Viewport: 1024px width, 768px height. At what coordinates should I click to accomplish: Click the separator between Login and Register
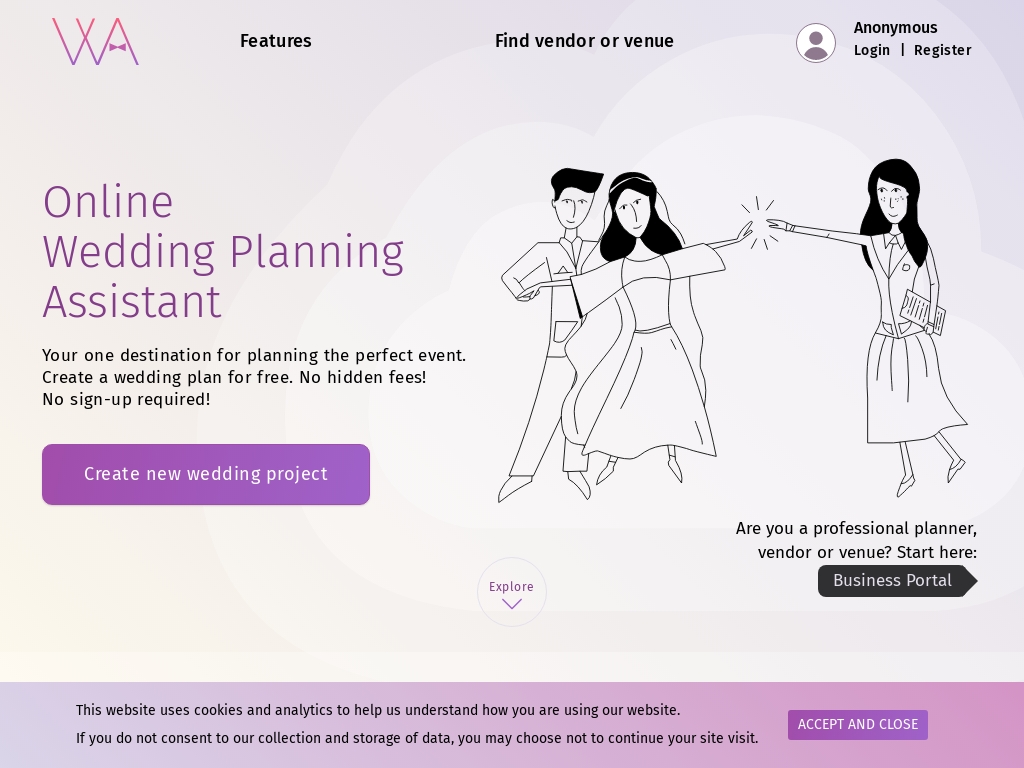point(903,50)
